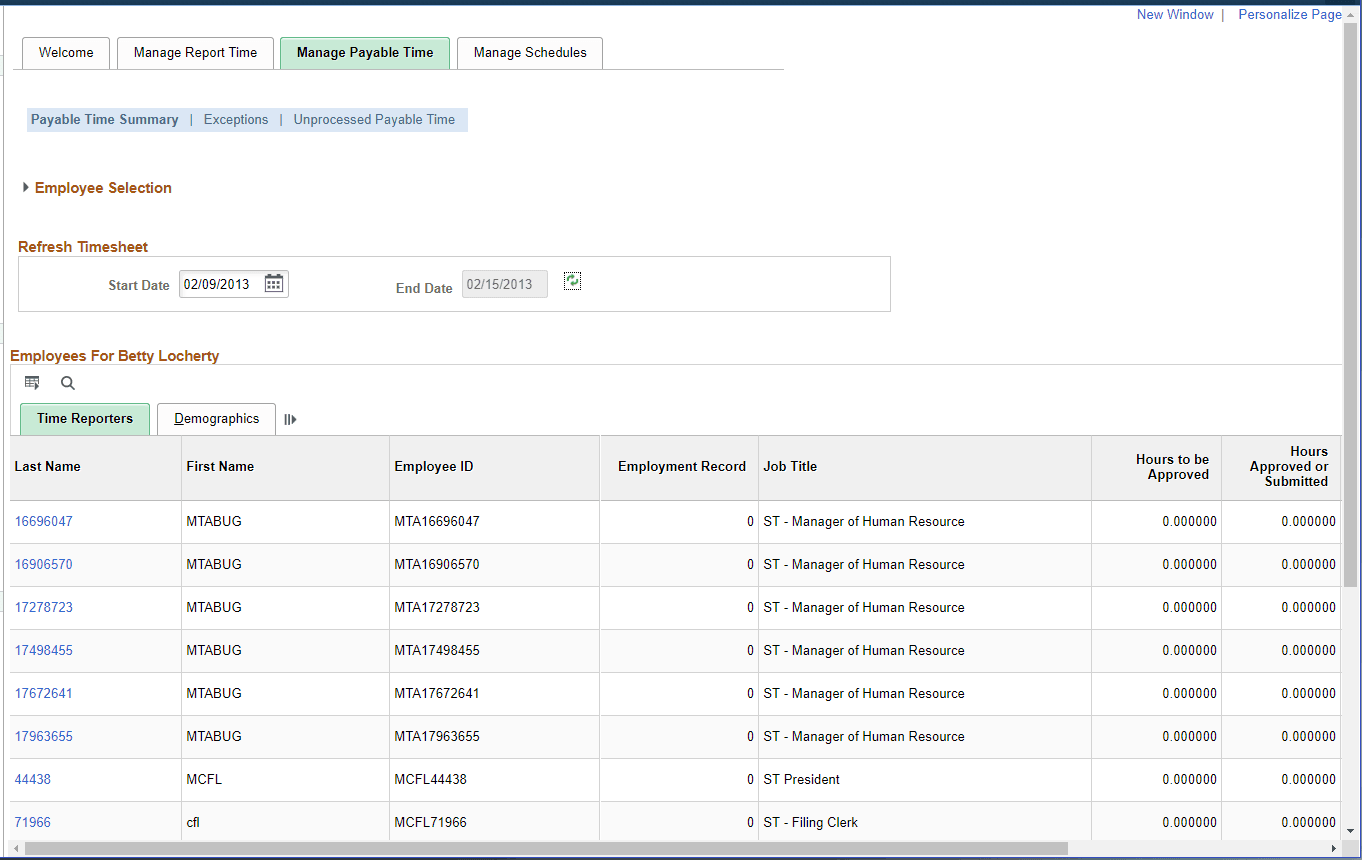Open the calendar picker for Start Date
Screen dimensions: 1362x860
(273, 283)
